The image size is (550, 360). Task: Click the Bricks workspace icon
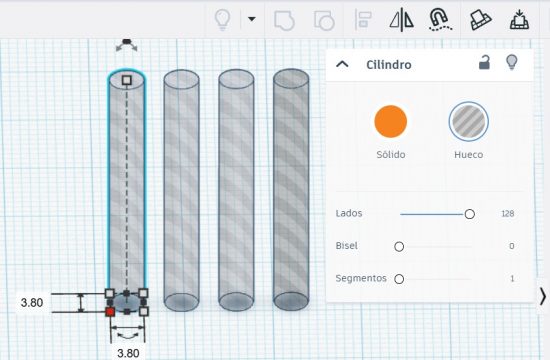[480, 20]
